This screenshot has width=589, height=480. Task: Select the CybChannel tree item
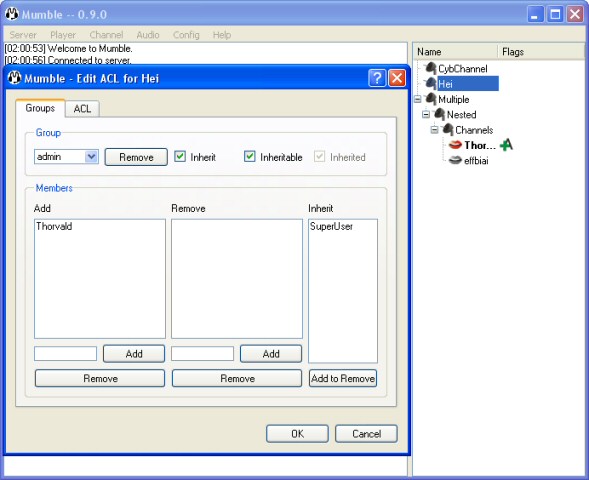463,68
